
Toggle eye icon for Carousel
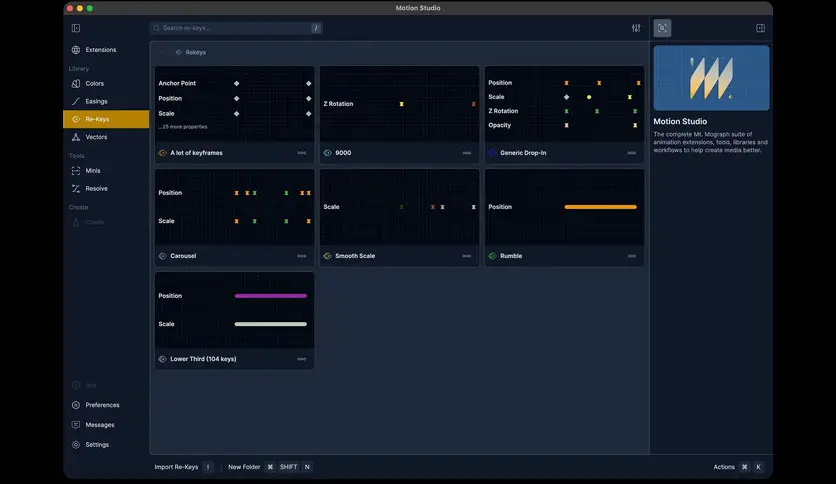(x=163, y=256)
